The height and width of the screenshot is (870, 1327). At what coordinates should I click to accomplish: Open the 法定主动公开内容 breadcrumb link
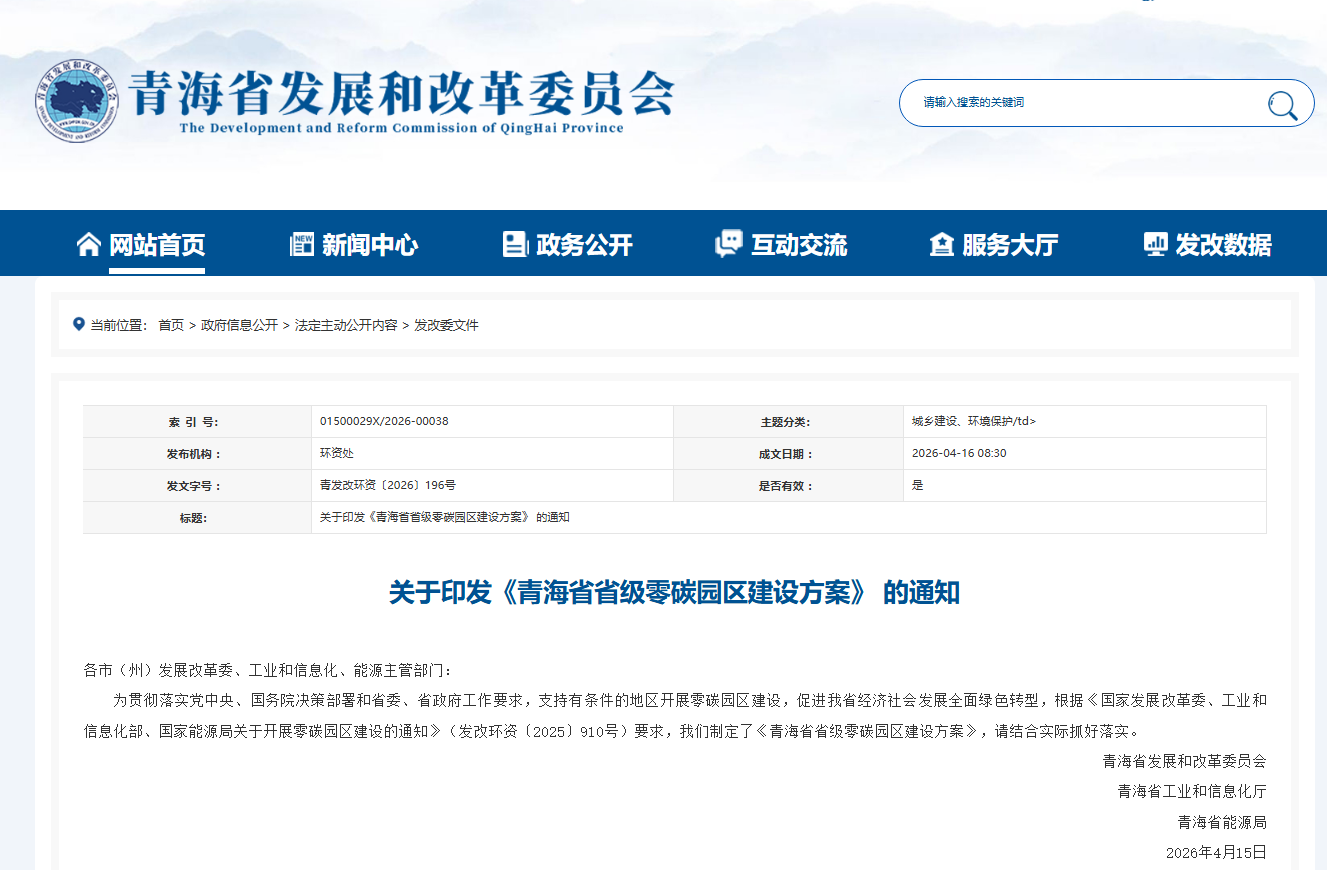click(346, 325)
